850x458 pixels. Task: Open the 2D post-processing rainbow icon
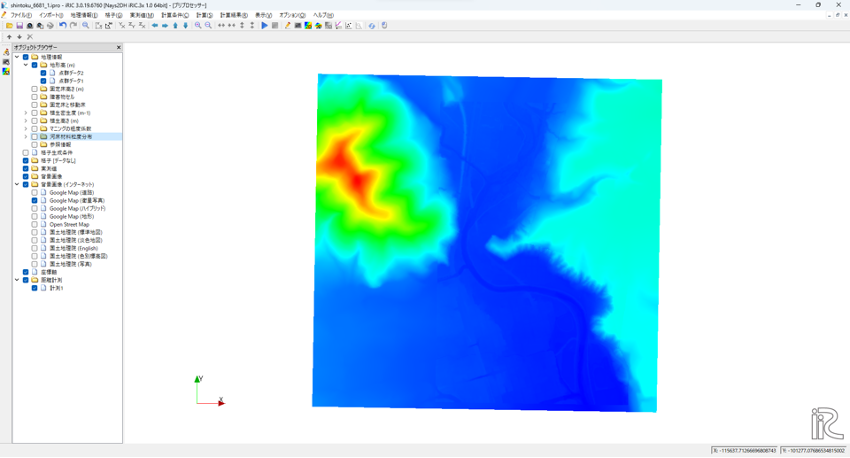point(308,25)
